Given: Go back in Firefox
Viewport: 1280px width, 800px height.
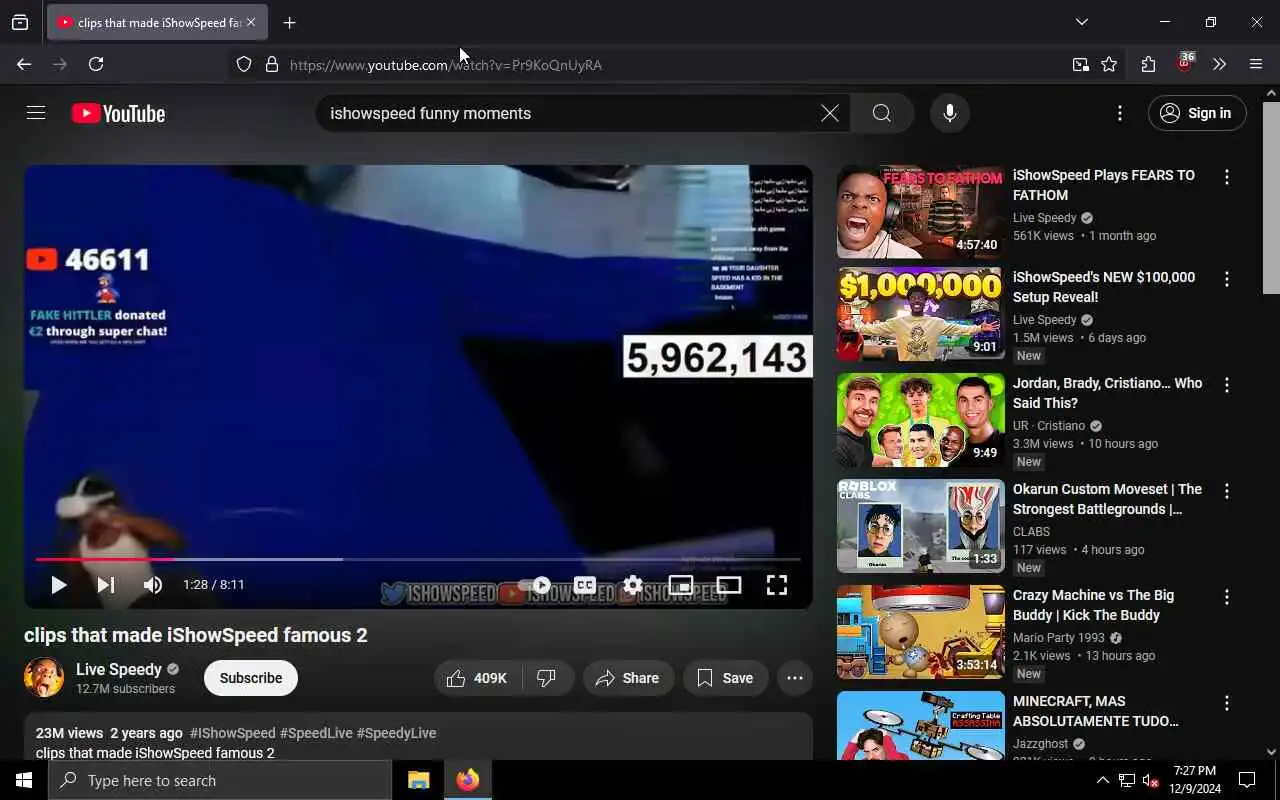Looking at the screenshot, I should pos(24,64).
